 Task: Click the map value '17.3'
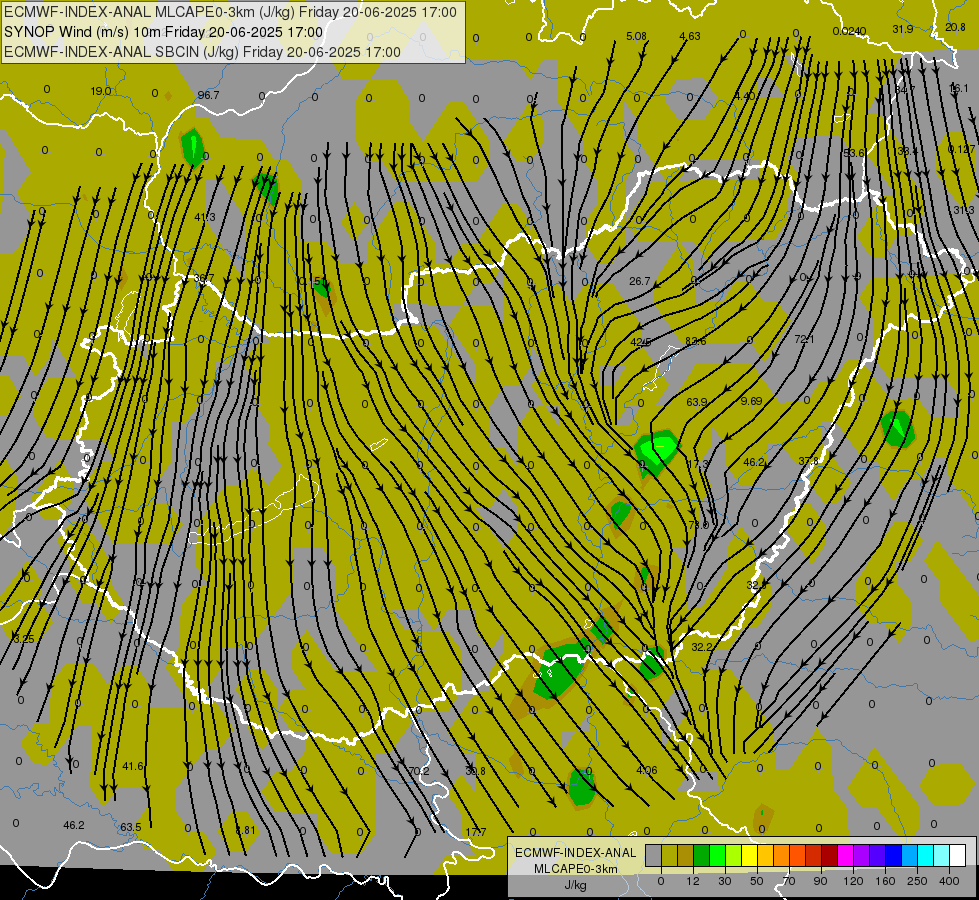[698, 464]
